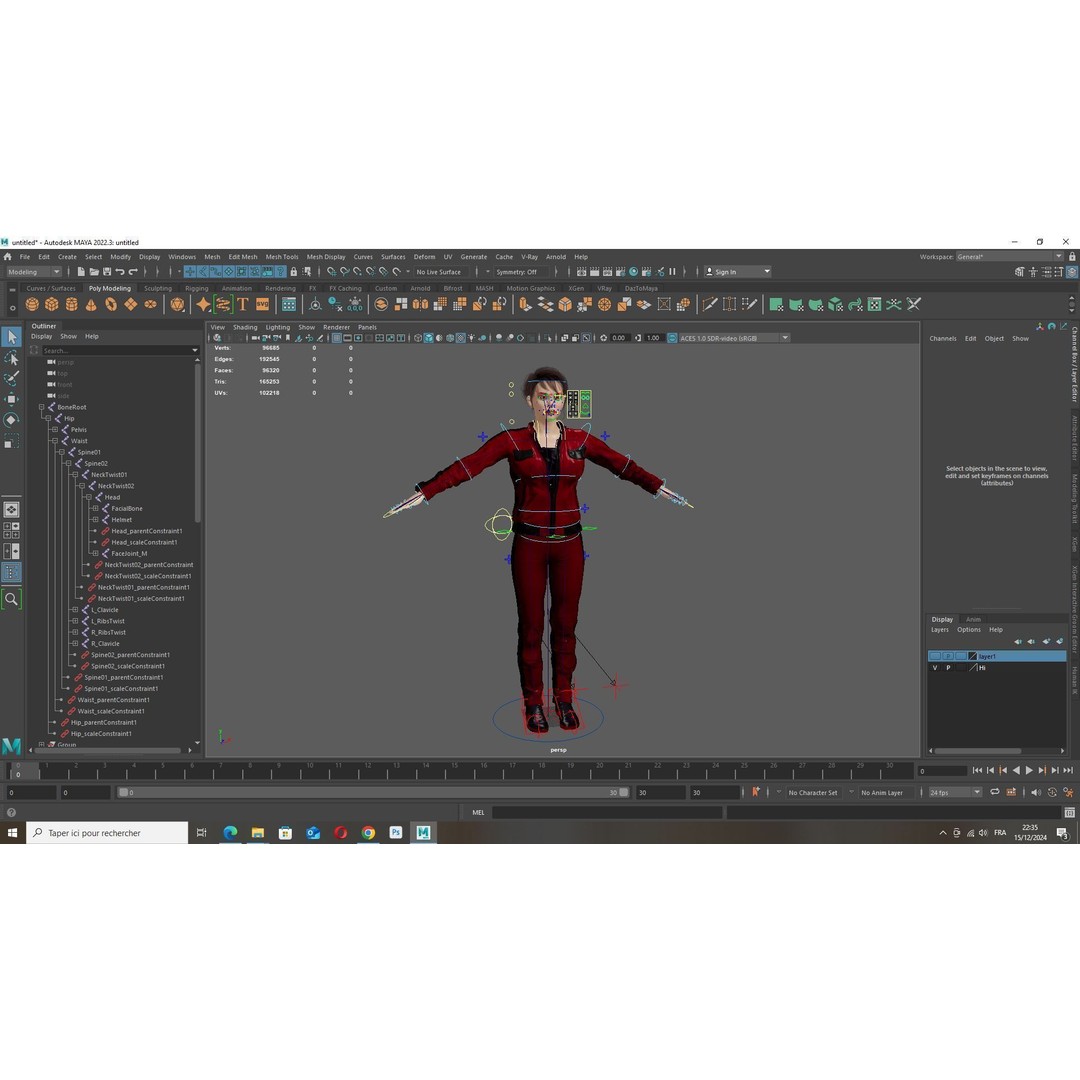The height and width of the screenshot is (1080, 1080).
Task: Open the Sign In dropdown
Action: coord(737,272)
